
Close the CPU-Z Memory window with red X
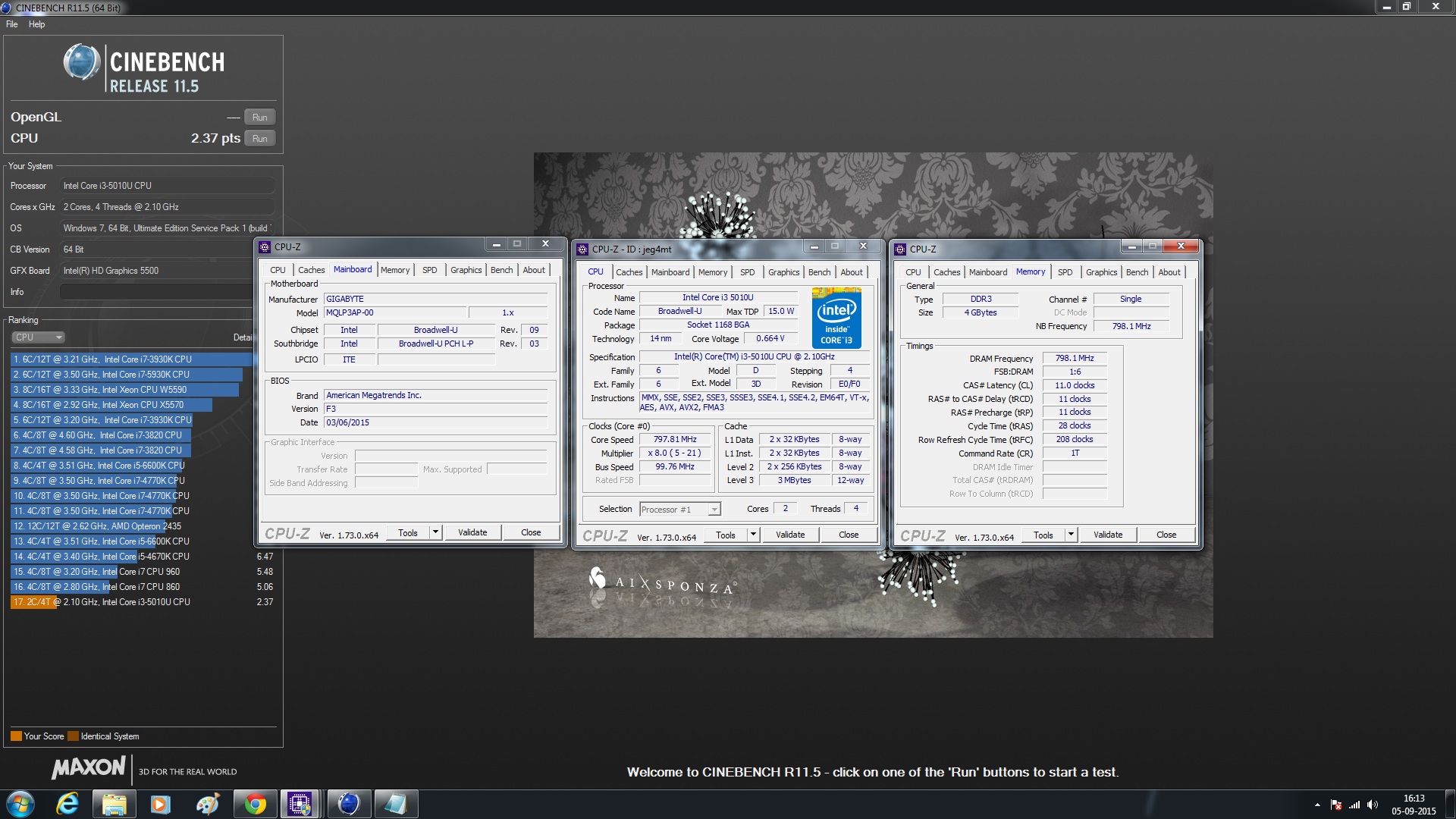pos(1181,246)
